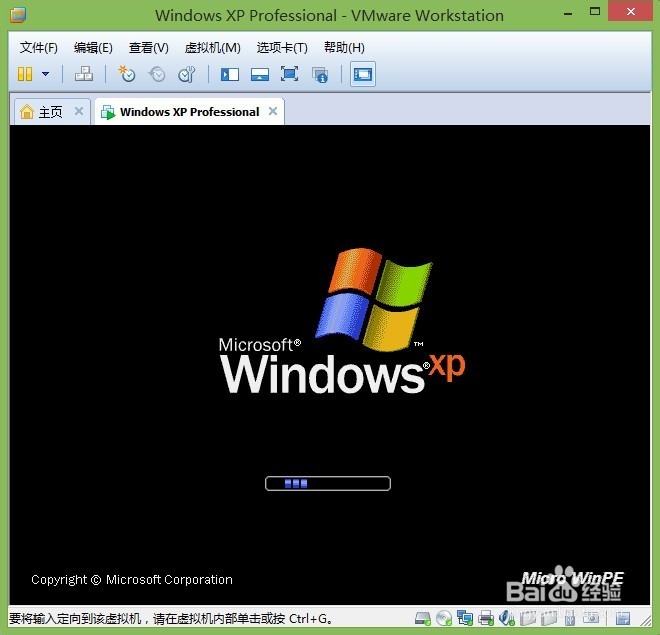
Task: Open the 编辑(E) menu
Action: point(93,48)
